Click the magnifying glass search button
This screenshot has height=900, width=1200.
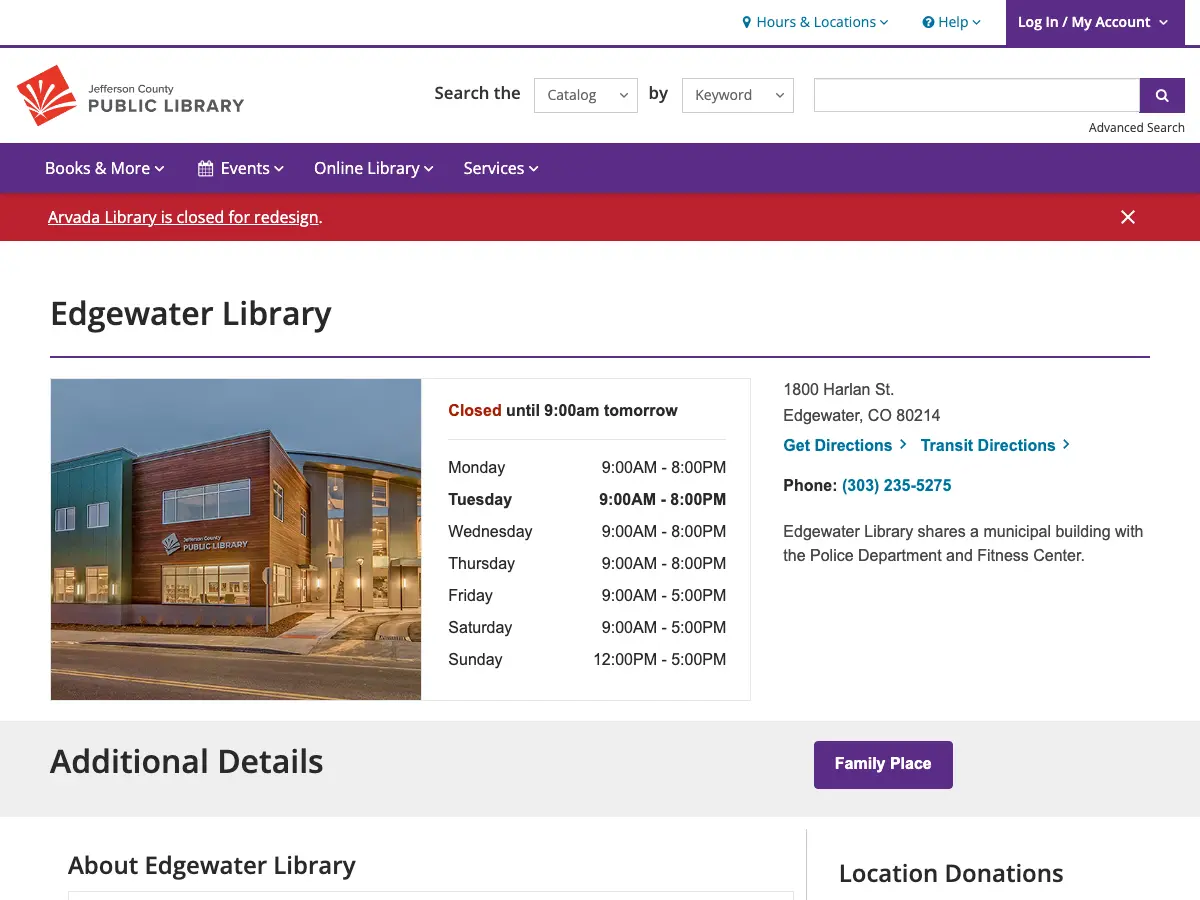(1162, 95)
